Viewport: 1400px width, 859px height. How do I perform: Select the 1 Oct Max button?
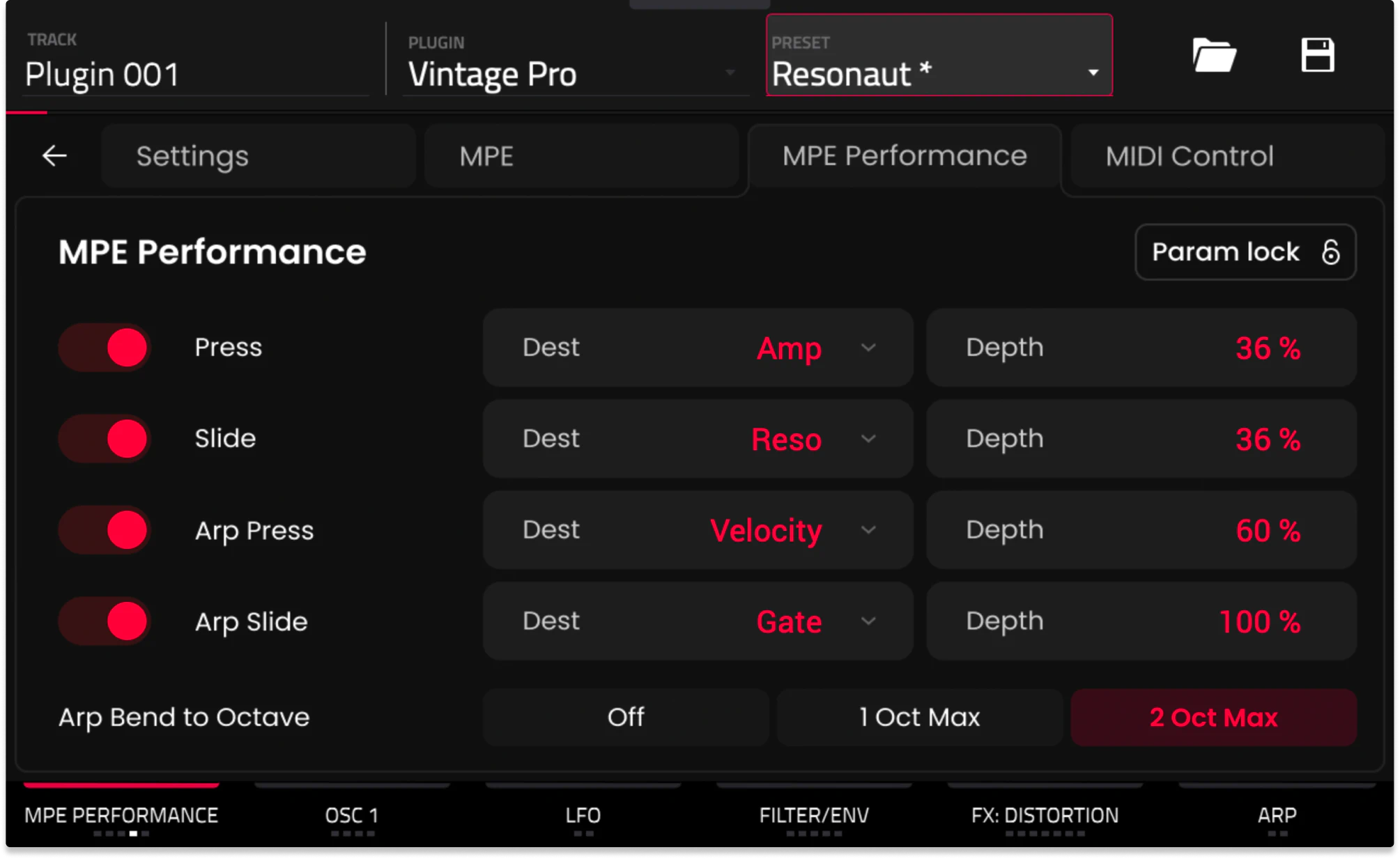[x=919, y=717]
